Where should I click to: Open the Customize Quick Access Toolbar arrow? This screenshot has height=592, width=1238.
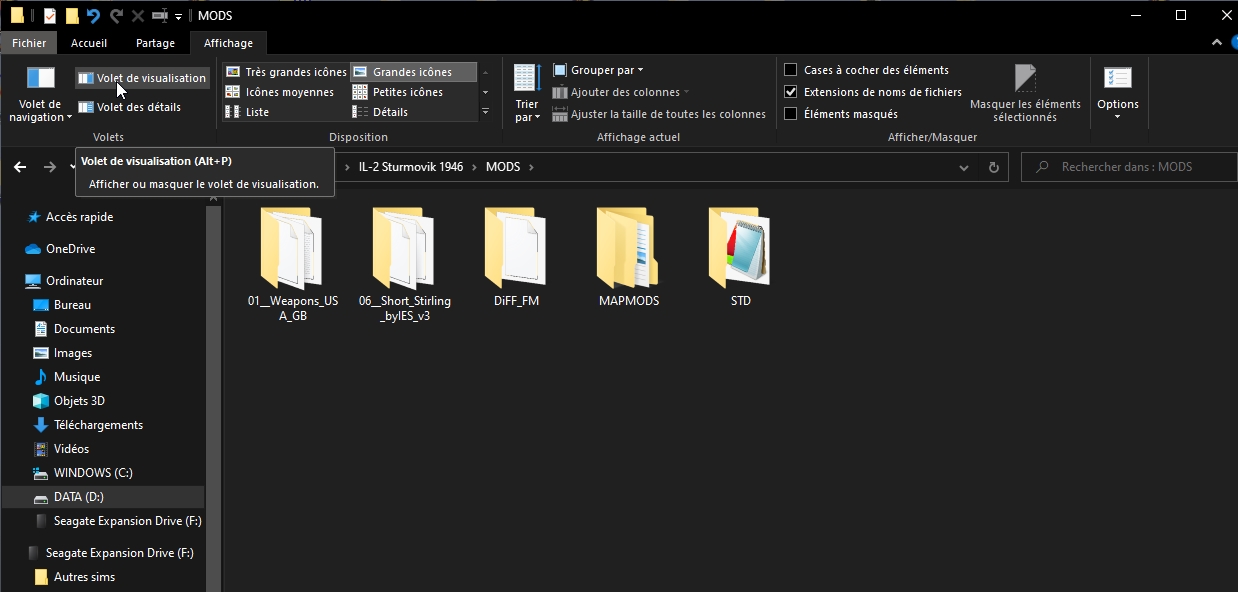pos(178,17)
